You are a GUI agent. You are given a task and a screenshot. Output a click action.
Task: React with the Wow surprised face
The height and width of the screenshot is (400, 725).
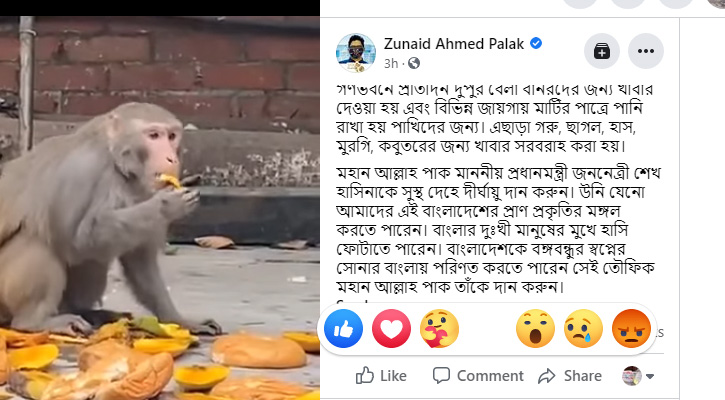click(x=535, y=329)
